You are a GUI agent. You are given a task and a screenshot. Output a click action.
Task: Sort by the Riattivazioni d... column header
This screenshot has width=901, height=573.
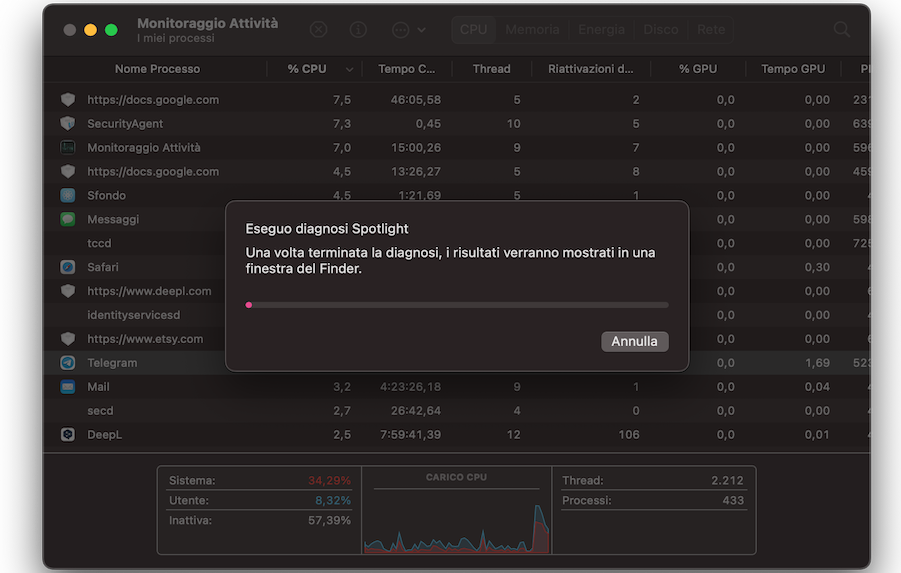(590, 69)
